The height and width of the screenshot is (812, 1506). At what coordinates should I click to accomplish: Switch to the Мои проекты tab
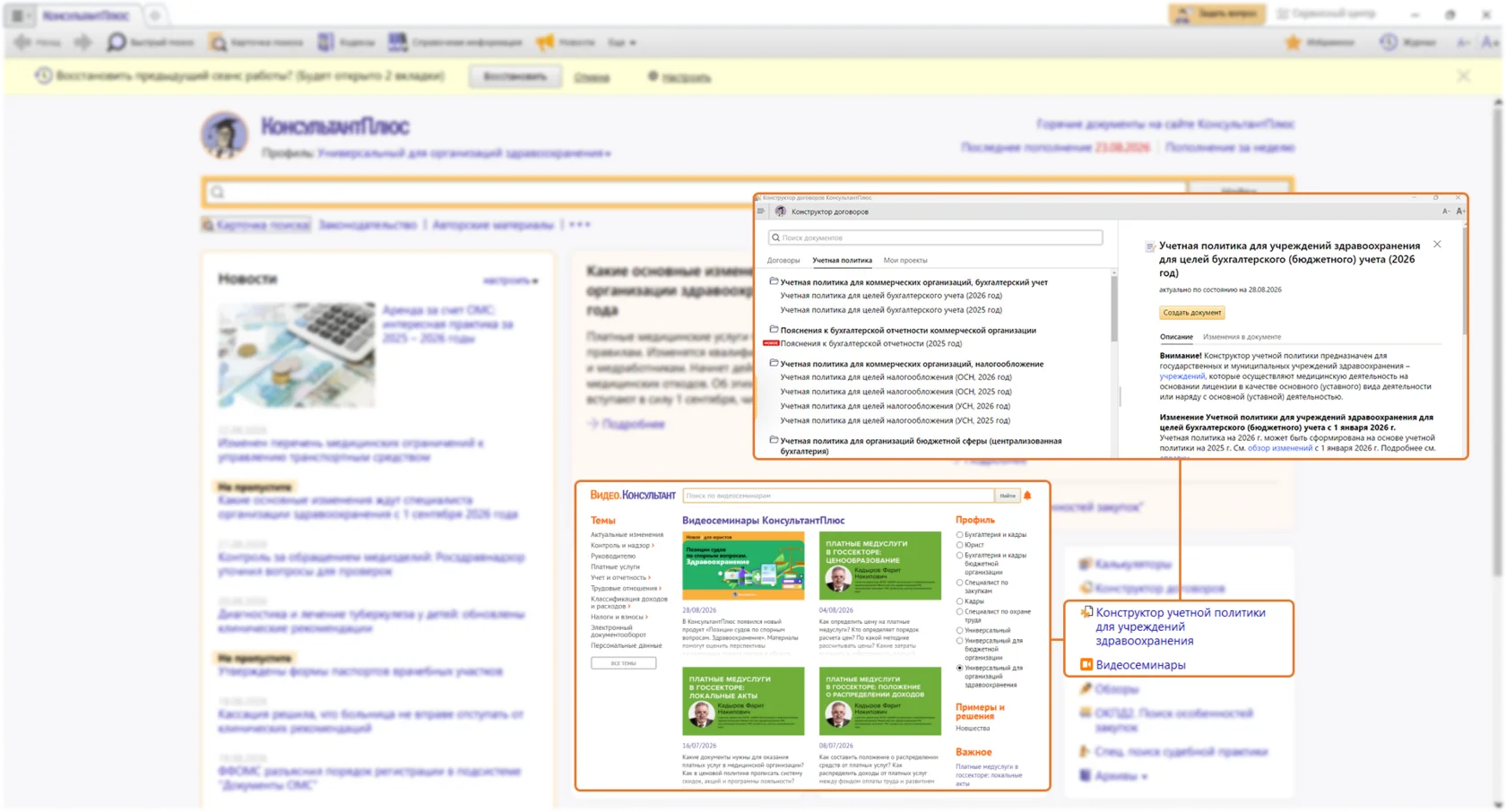coord(905,261)
